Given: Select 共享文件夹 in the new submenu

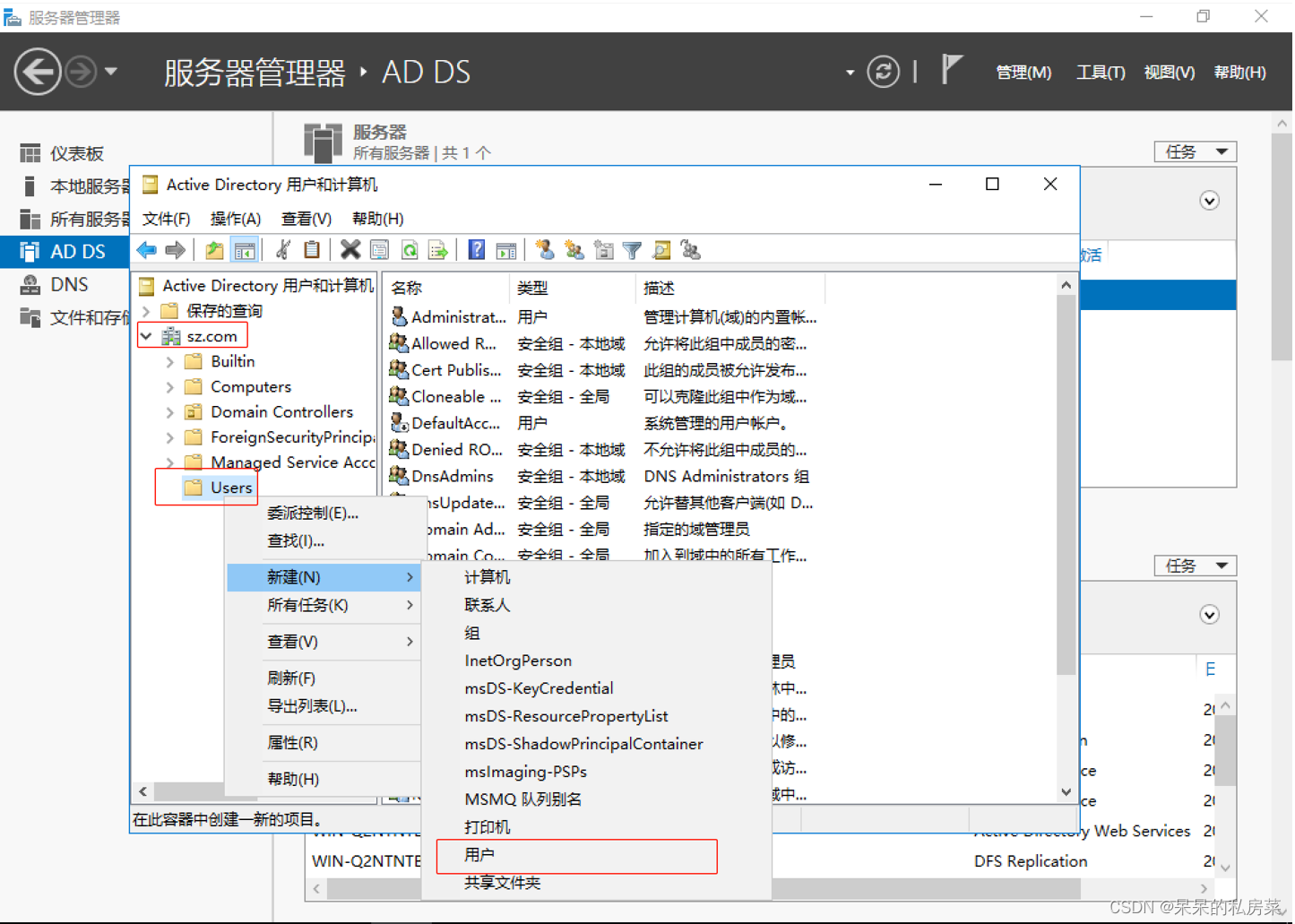Looking at the screenshot, I should (x=596, y=883).
